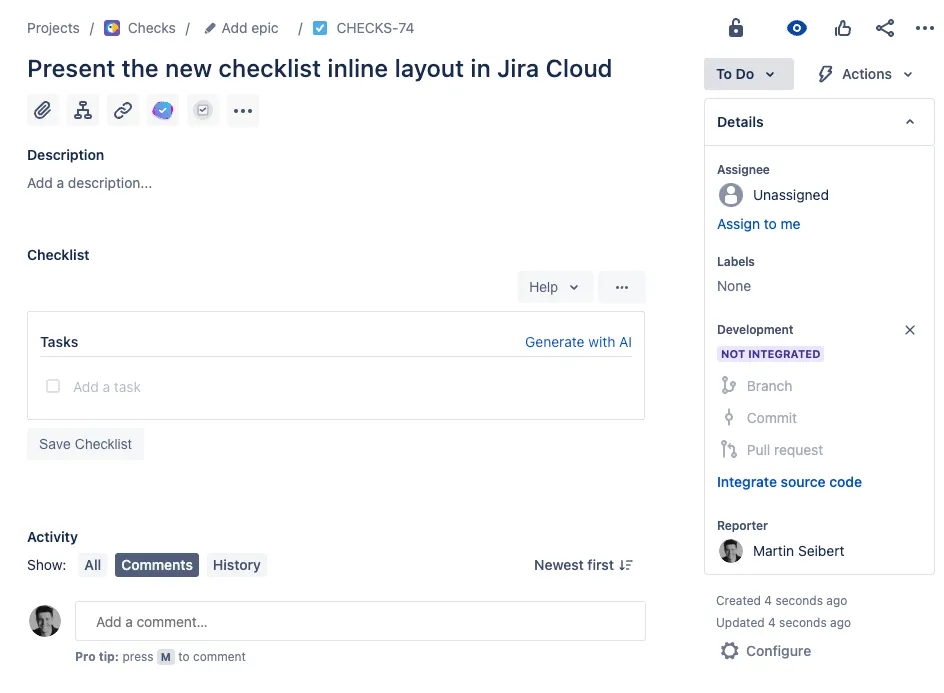This screenshot has width=944, height=693.
Task: Open the Actions dropdown menu
Action: coord(865,74)
